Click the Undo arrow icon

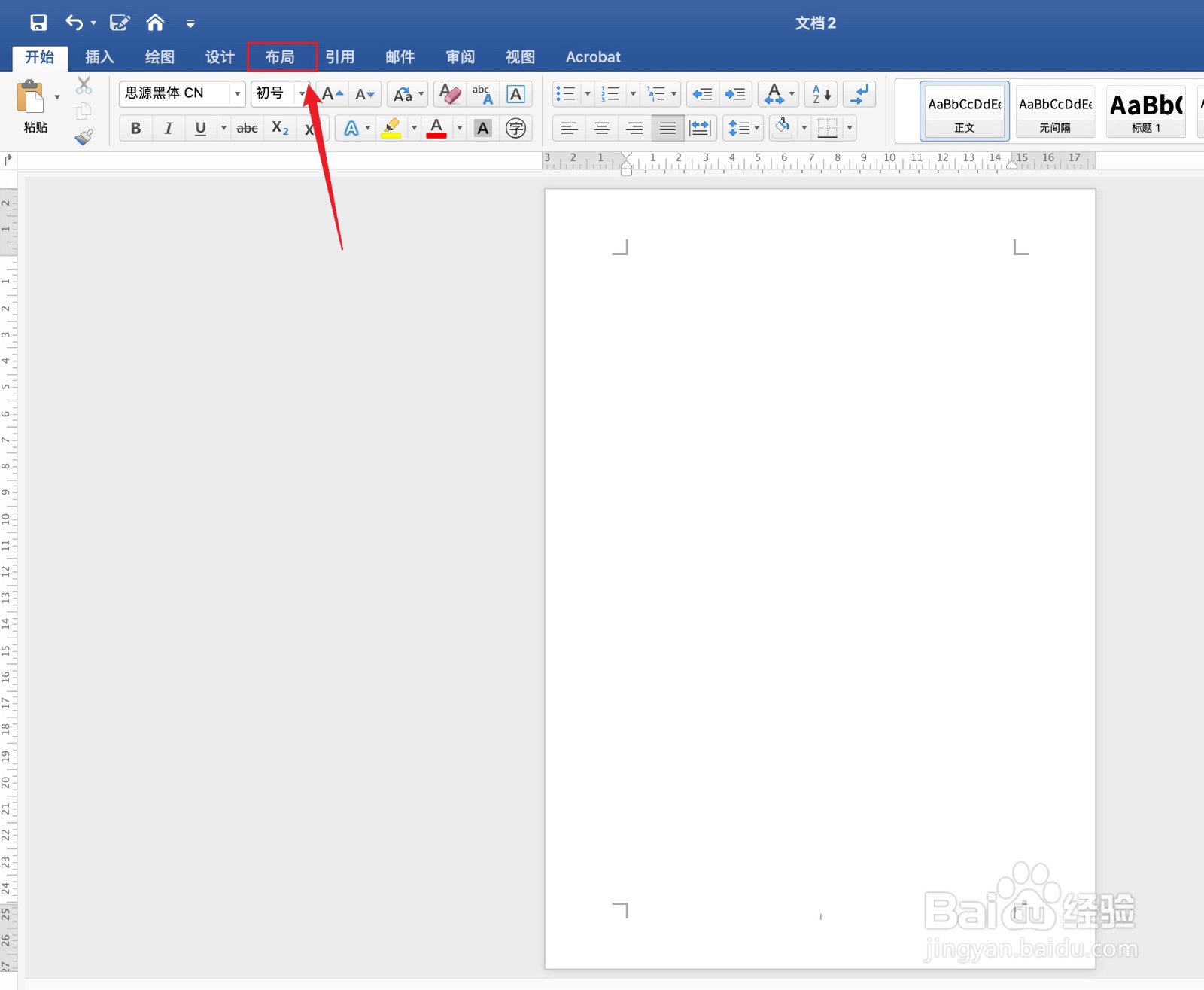[x=74, y=23]
